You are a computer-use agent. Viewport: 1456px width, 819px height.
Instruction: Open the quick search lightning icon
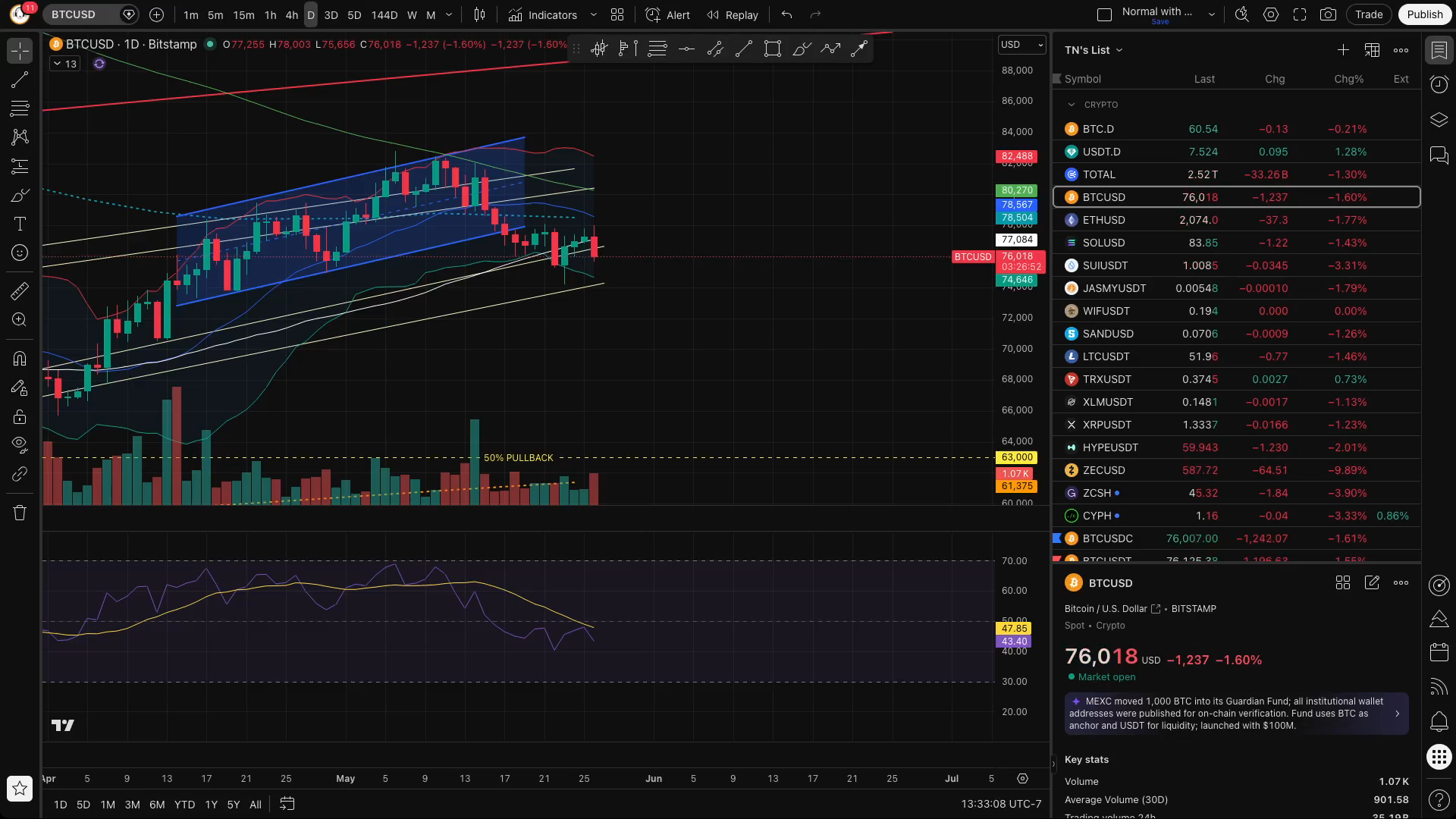[1242, 14]
